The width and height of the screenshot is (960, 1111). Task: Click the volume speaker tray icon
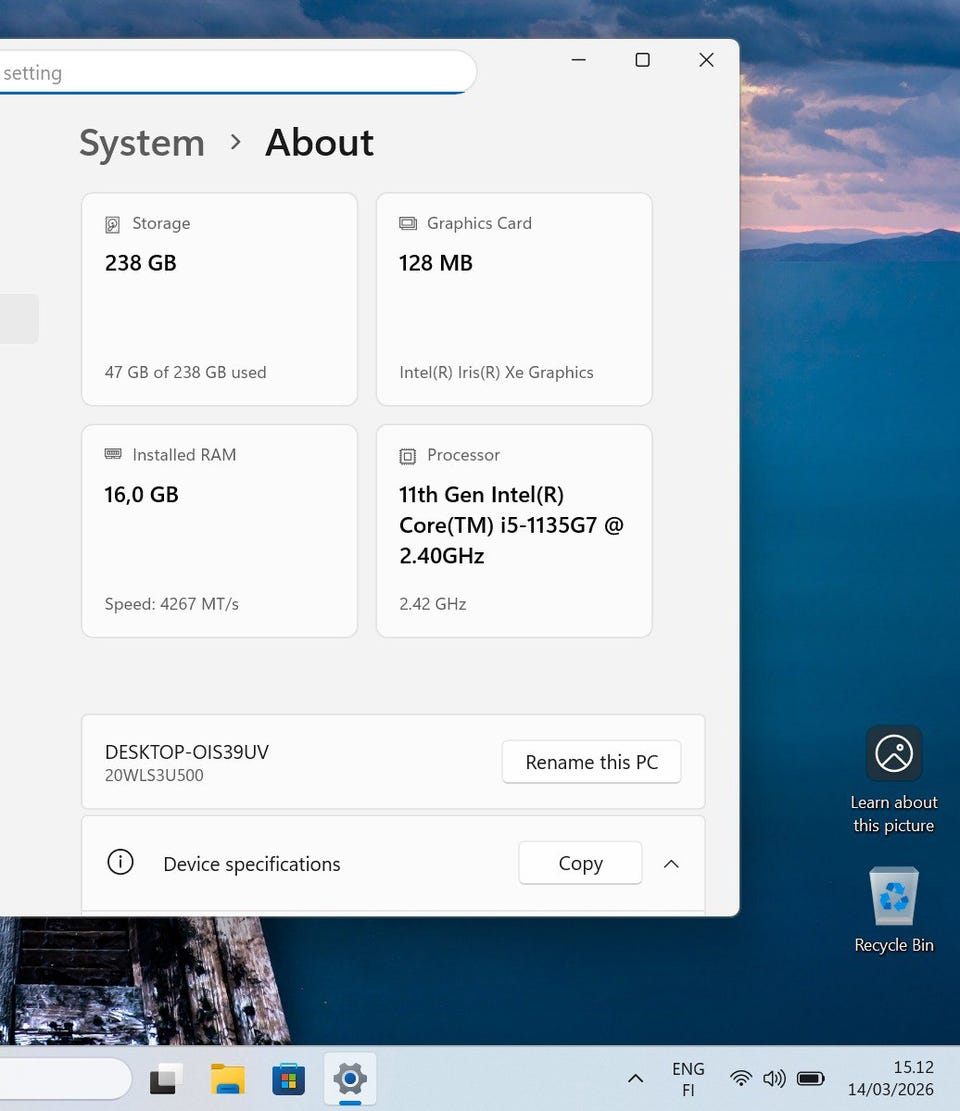click(774, 1078)
